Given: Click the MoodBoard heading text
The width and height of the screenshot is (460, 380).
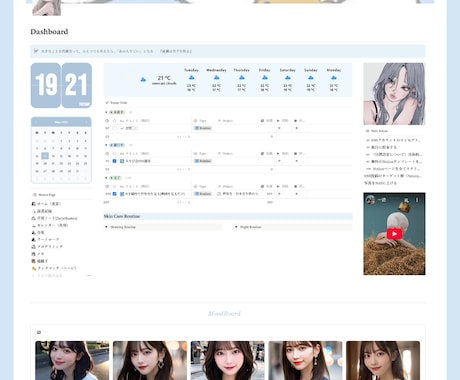Looking at the screenshot, I should 224,313.
